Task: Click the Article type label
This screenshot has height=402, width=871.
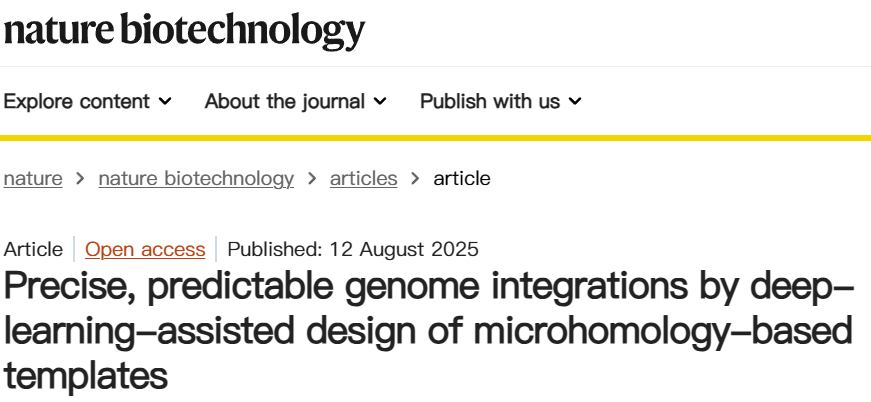Action: (x=33, y=249)
